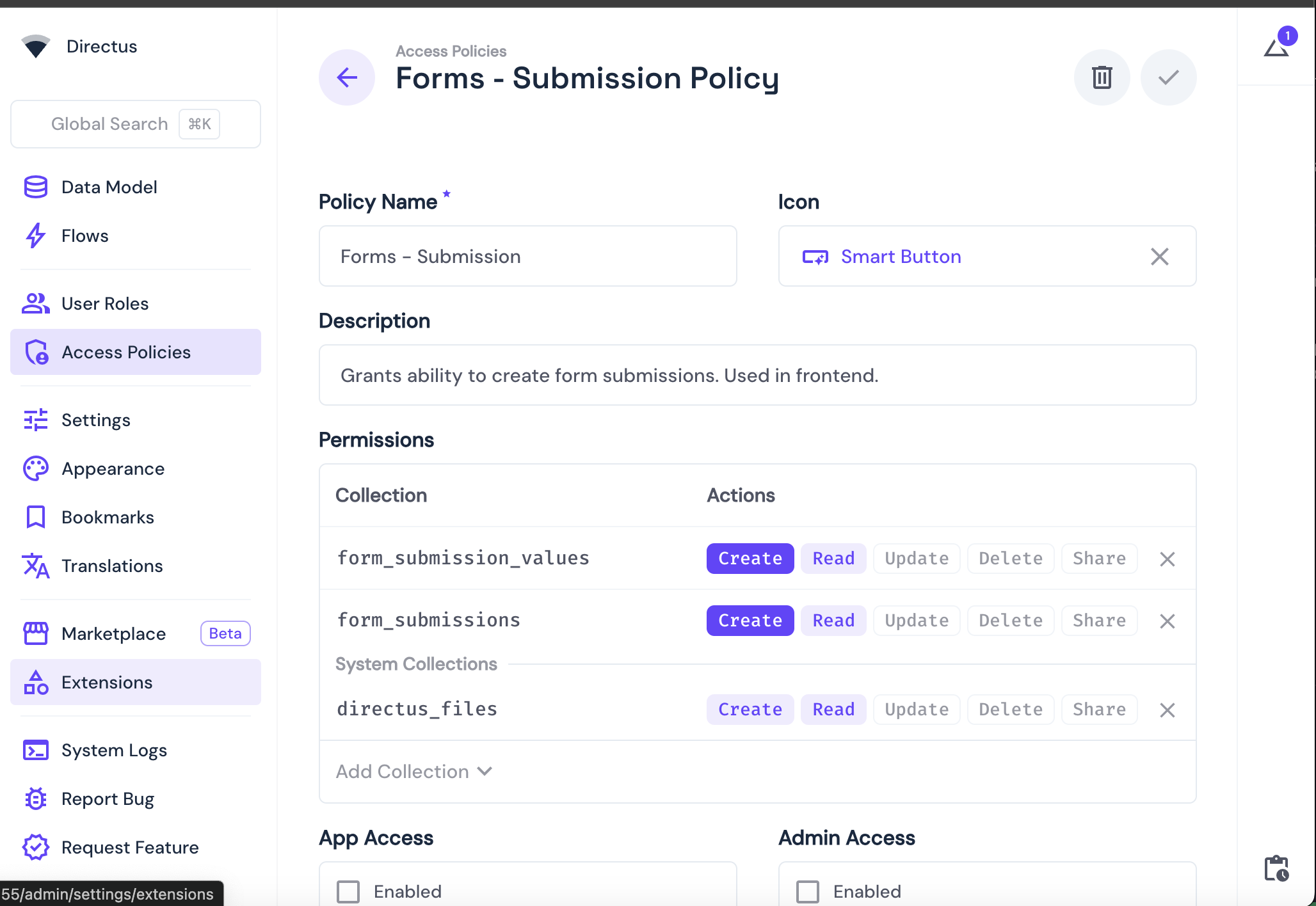Open the Extensions section
Viewport: 1316px width, 906px height.
coord(106,682)
